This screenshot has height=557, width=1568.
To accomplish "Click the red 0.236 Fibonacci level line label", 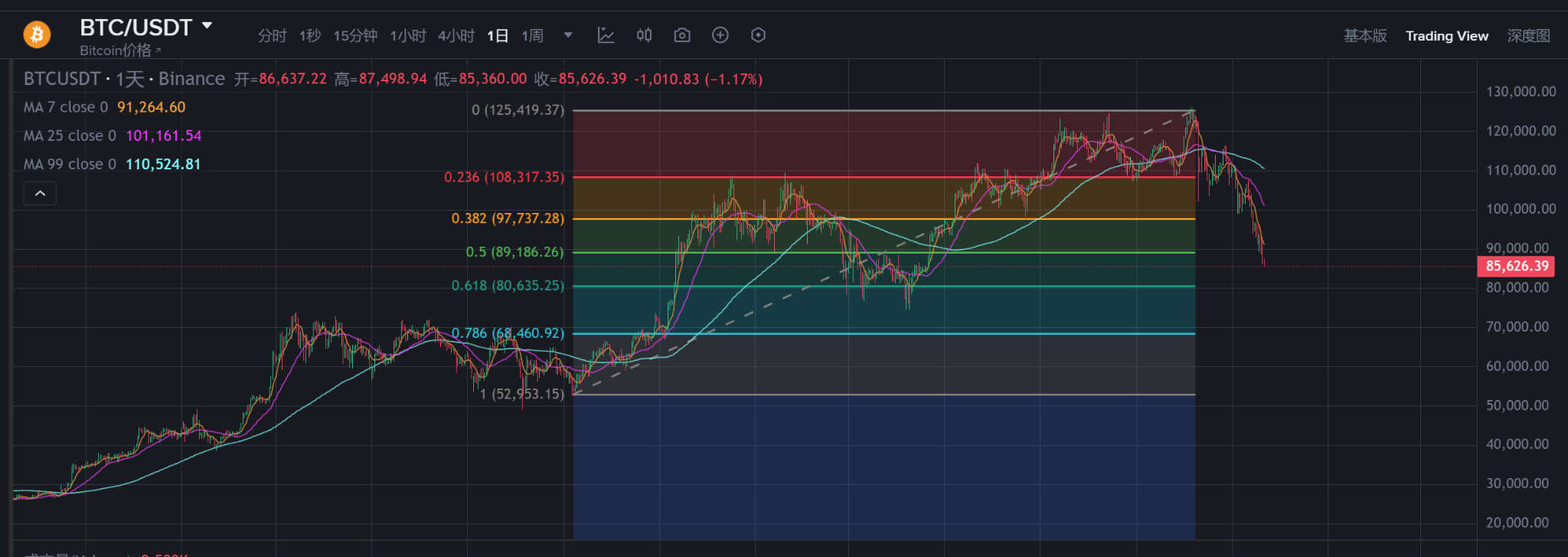I will pyautogui.click(x=504, y=177).
